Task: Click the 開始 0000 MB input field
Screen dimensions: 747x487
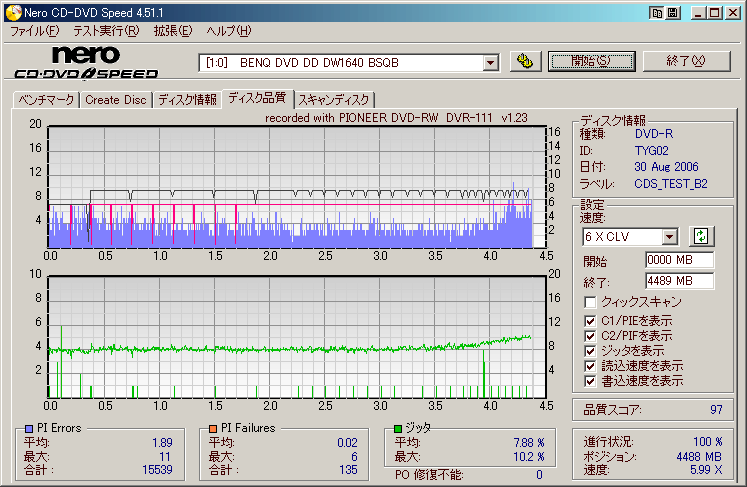Action: (x=680, y=260)
